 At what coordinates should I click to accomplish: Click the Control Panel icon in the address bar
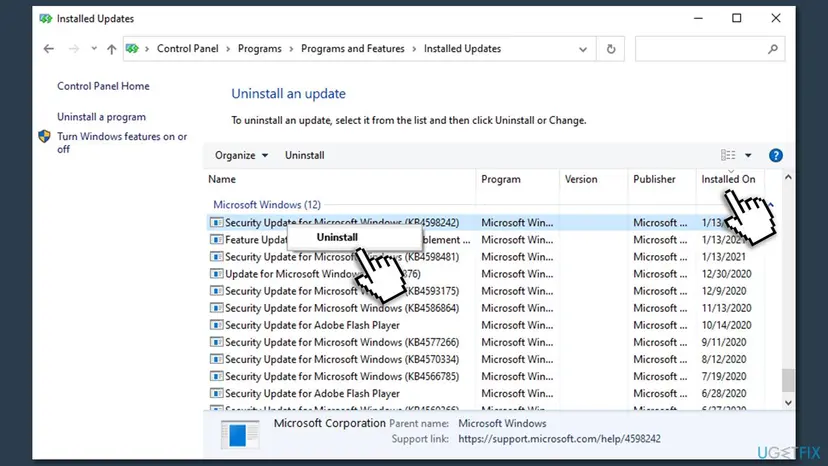(x=132, y=49)
